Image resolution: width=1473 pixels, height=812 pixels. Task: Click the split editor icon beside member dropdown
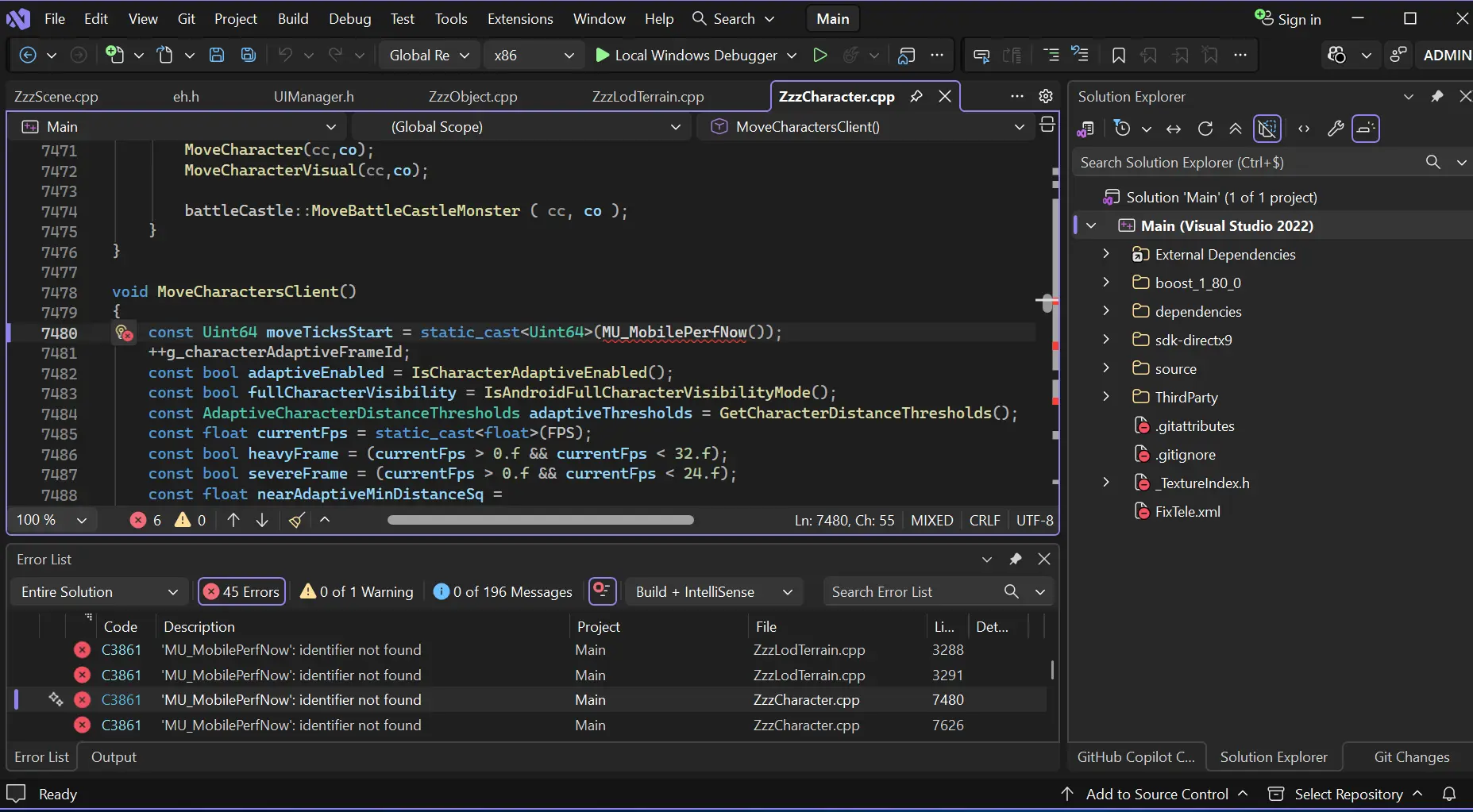pyautogui.click(x=1047, y=125)
